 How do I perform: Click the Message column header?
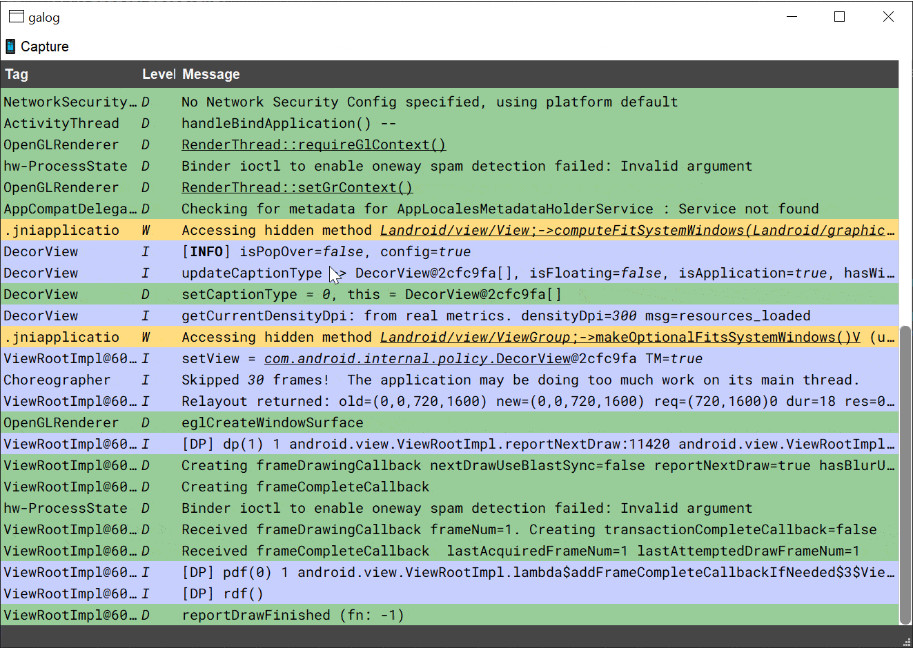[x=211, y=75]
